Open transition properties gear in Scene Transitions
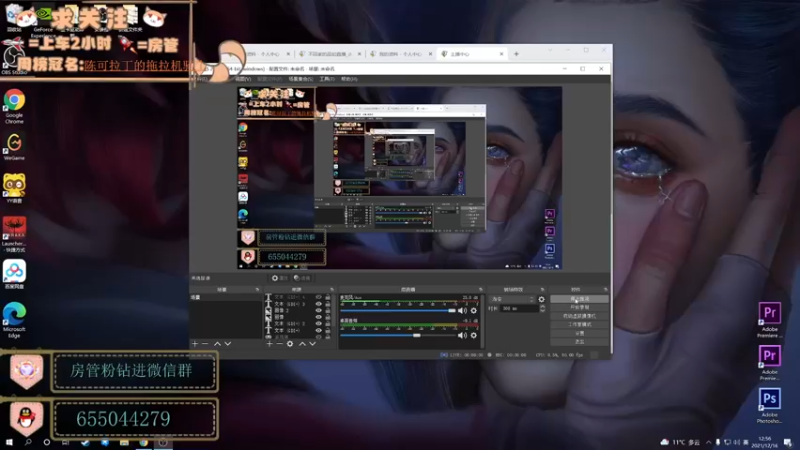 click(x=542, y=299)
